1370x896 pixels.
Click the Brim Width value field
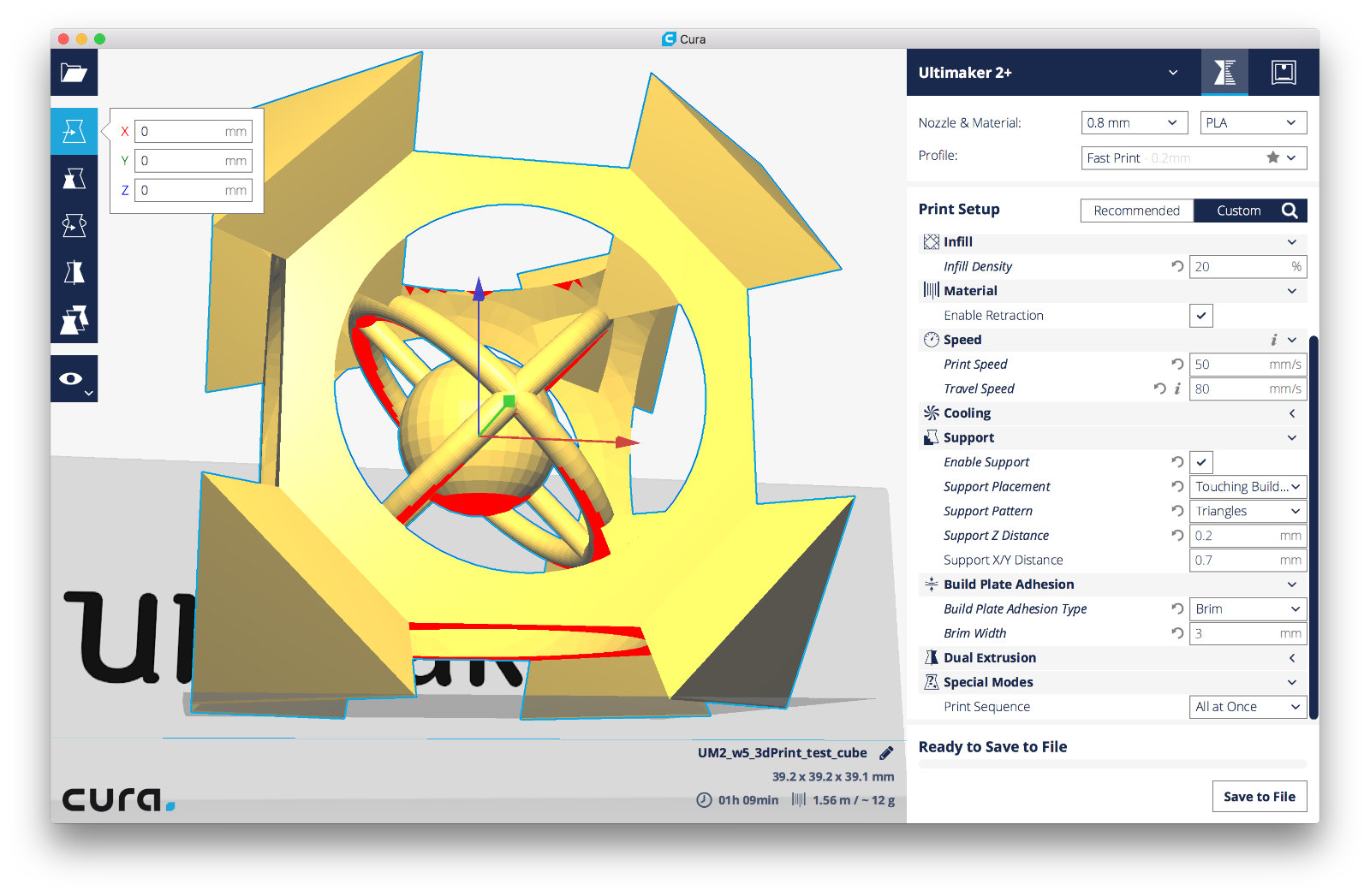point(1248,633)
